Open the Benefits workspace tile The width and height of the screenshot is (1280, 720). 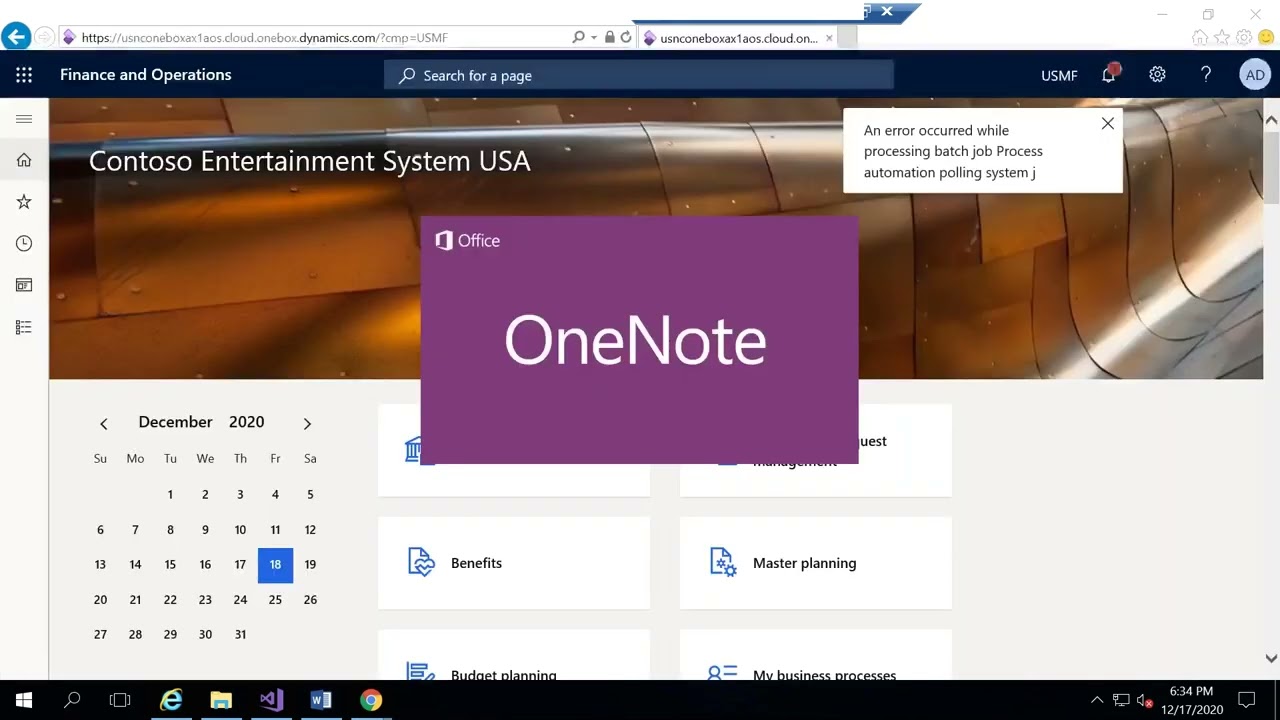pyautogui.click(x=514, y=562)
